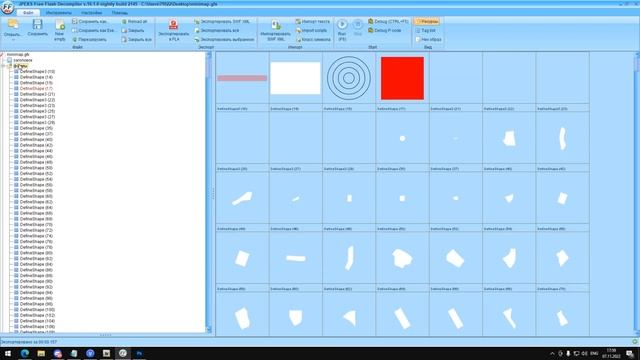Open the notification center icon
This screenshot has width=640, height=360.
(630, 353)
